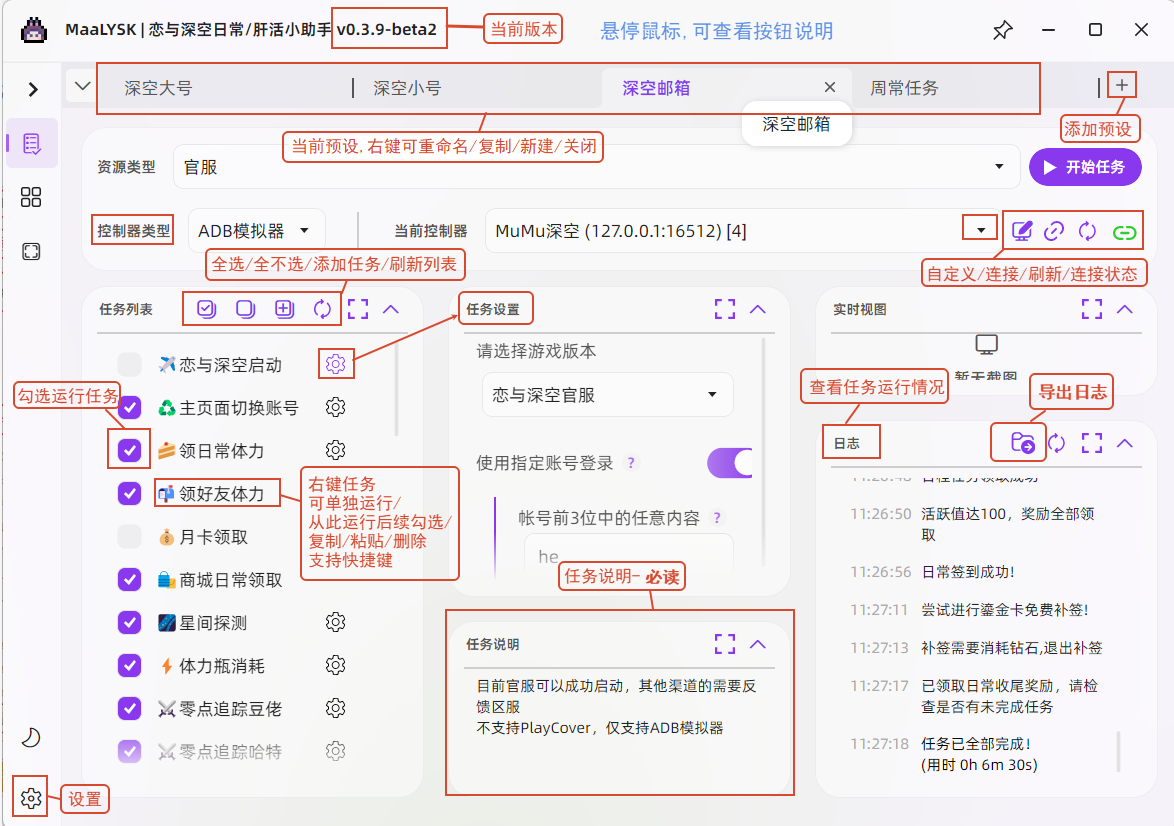This screenshot has width=1174, height=826.
Task: Open the four-squares grid page in the sidebar
Action: point(31,197)
